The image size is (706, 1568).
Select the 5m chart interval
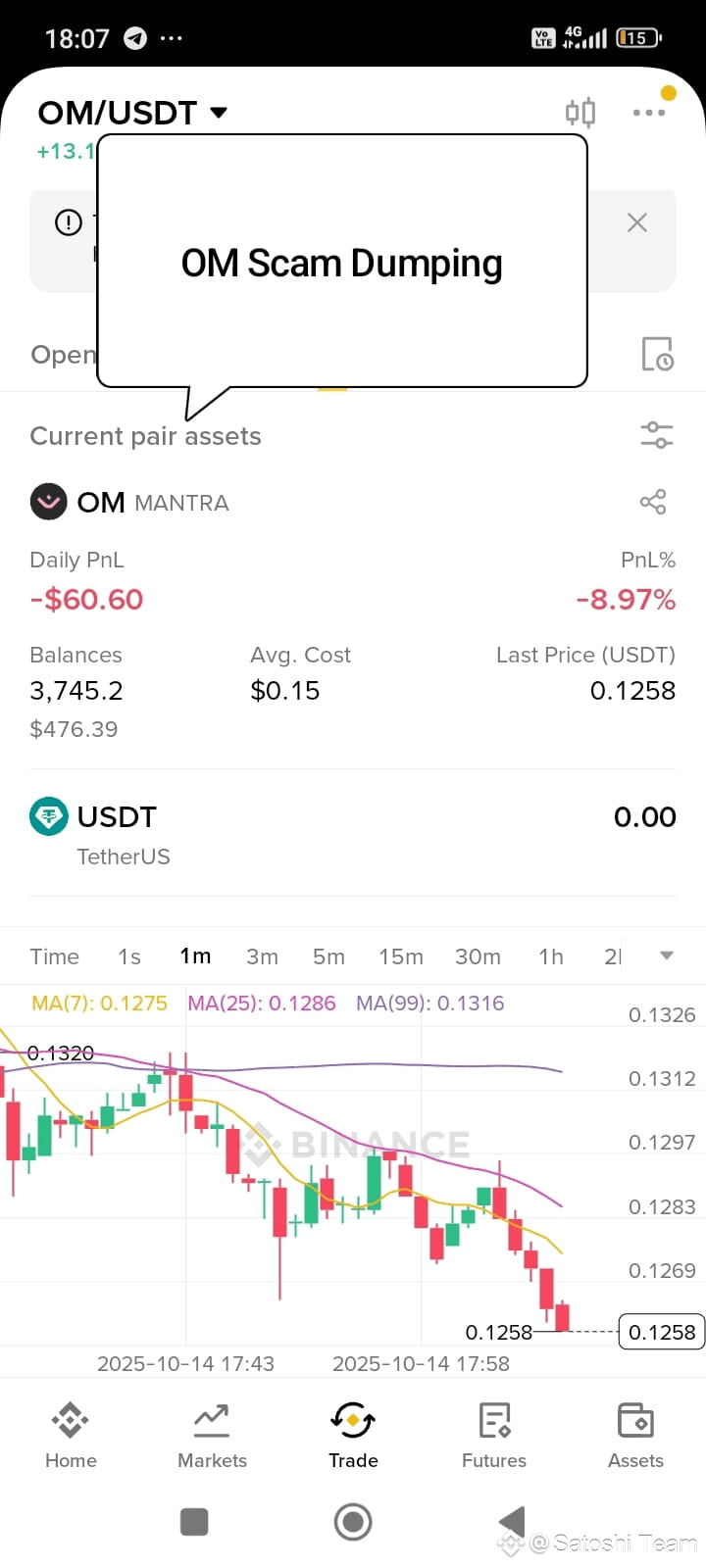[328, 956]
